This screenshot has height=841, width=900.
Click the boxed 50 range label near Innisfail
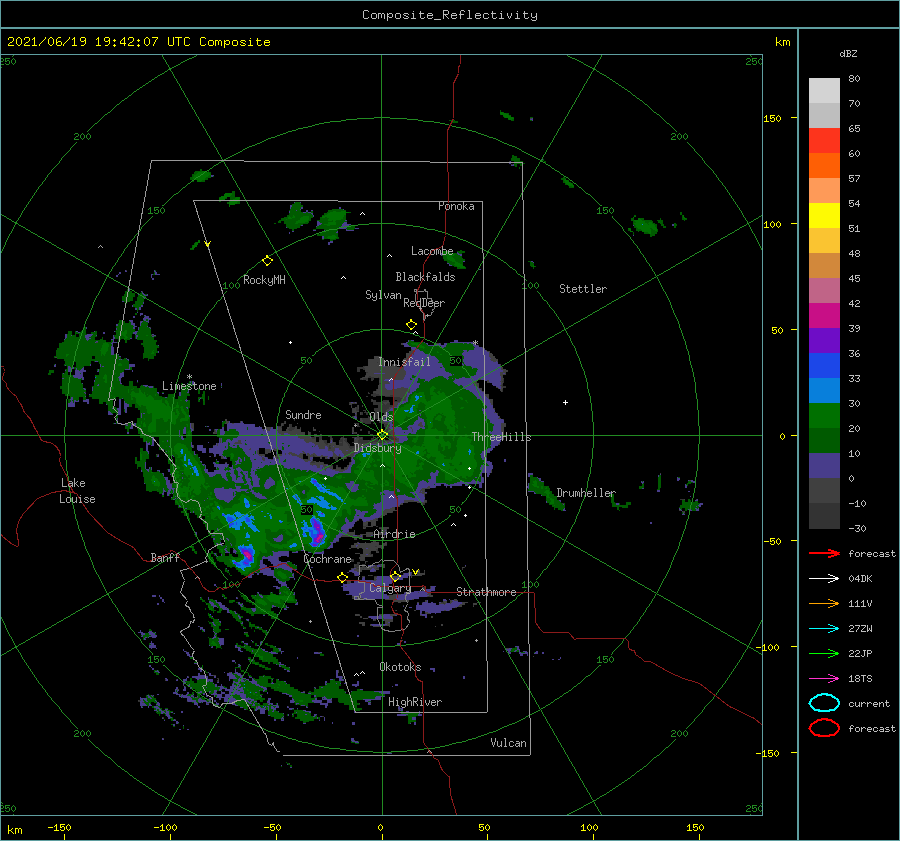(456, 361)
